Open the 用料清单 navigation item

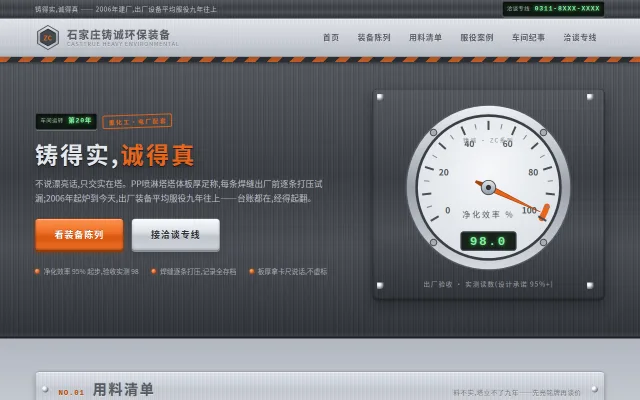[425, 38]
